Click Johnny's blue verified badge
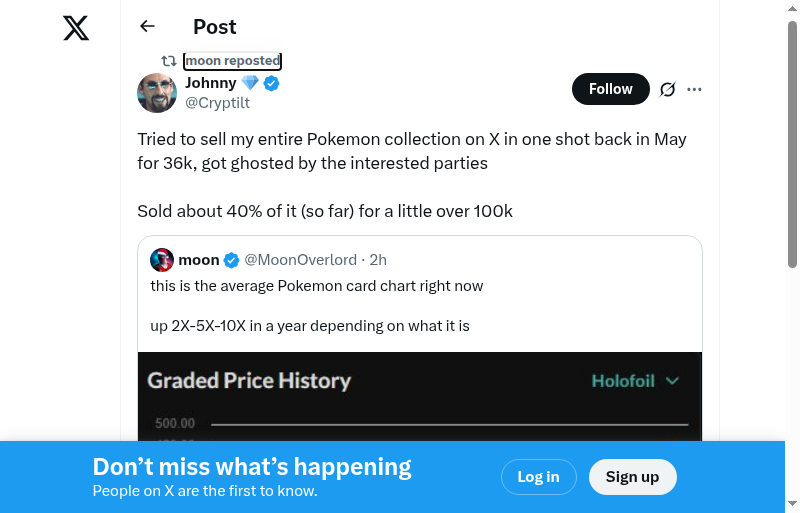800x513 pixels. 271,83
